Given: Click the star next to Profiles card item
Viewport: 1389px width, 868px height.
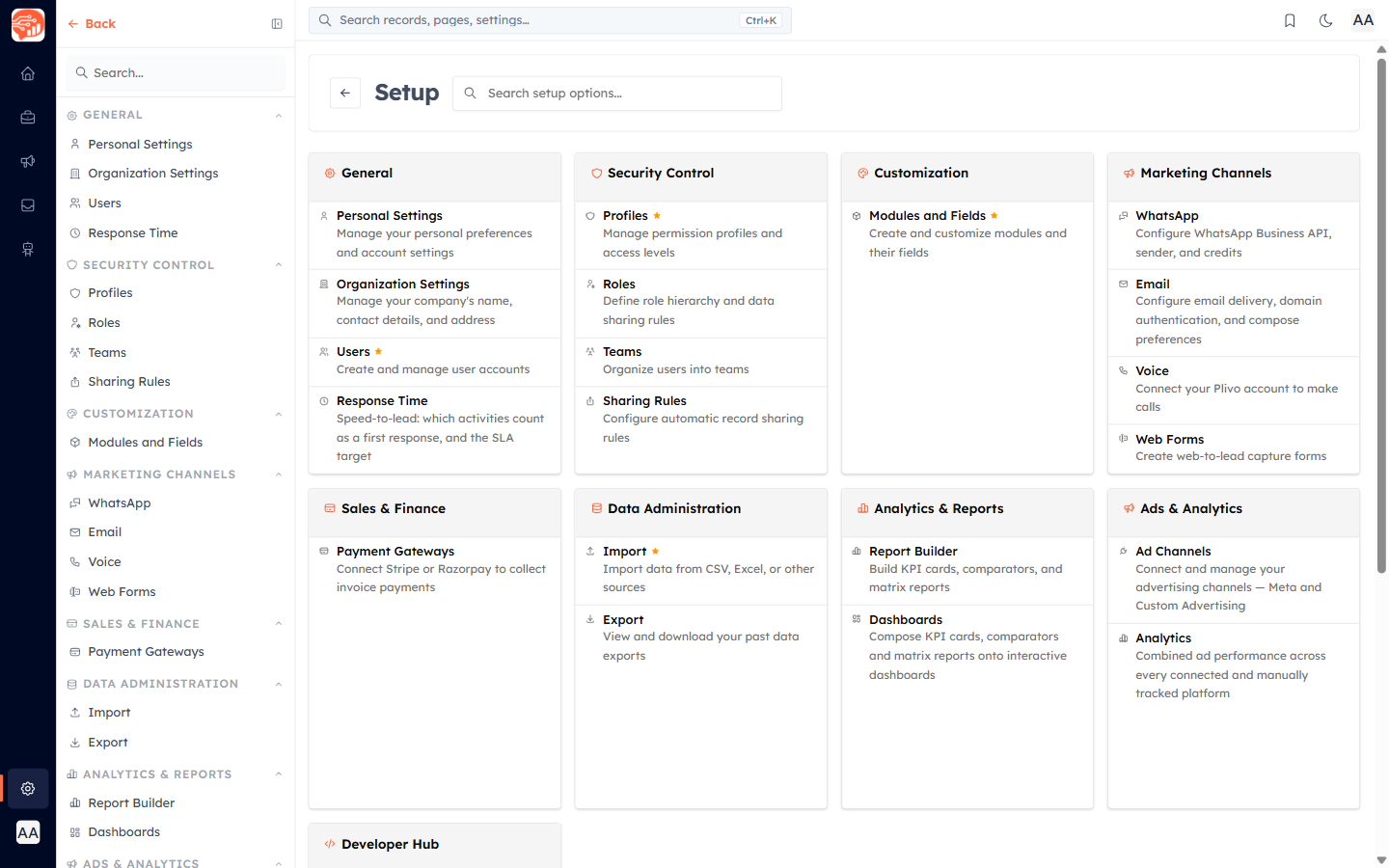Looking at the screenshot, I should [x=657, y=215].
